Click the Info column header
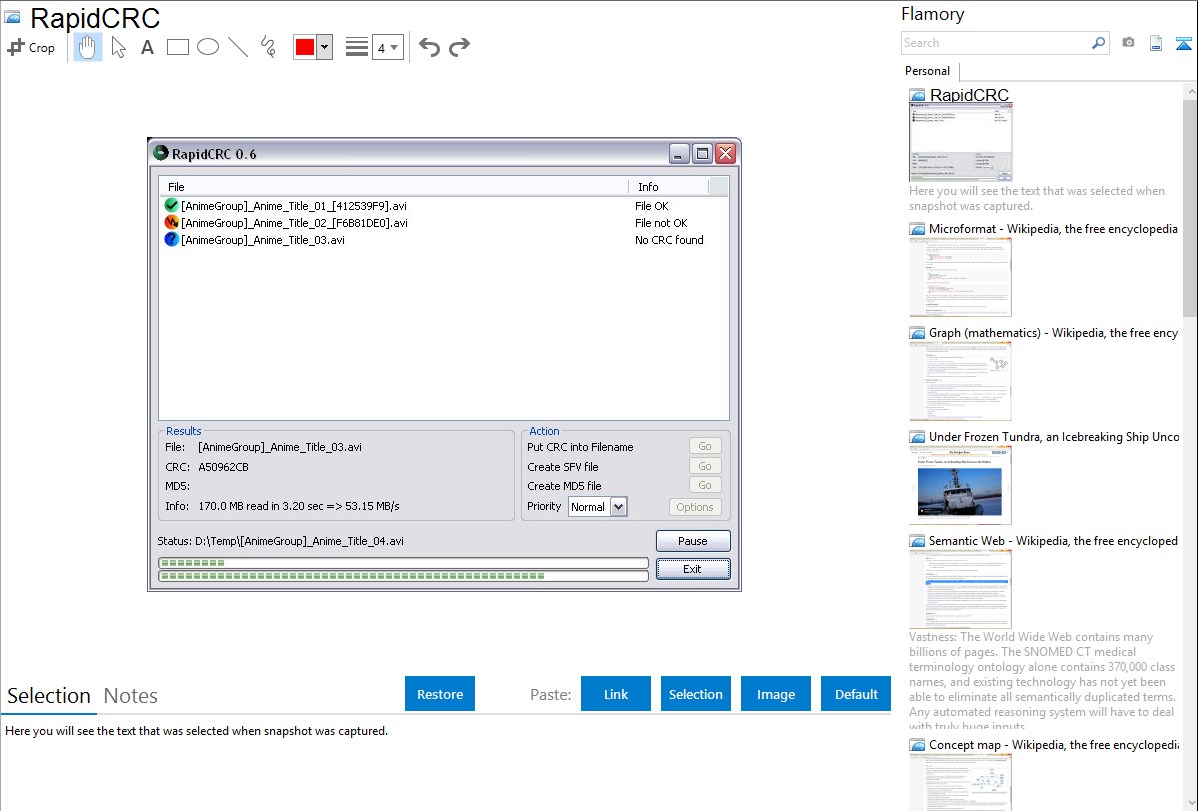The image size is (1198, 811). (669, 187)
